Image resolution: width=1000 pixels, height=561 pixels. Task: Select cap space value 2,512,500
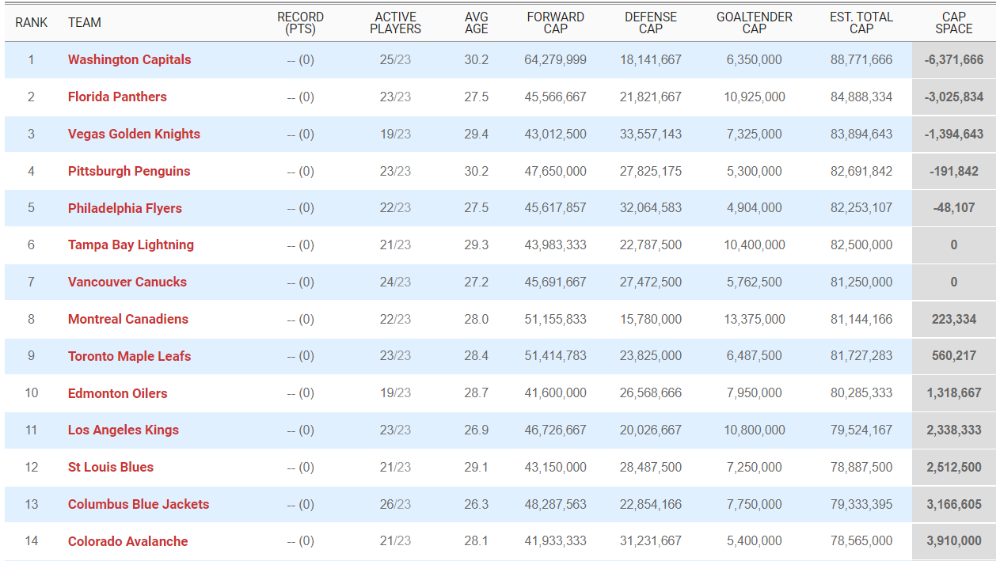pyautogui.click(x=954, y=467)
